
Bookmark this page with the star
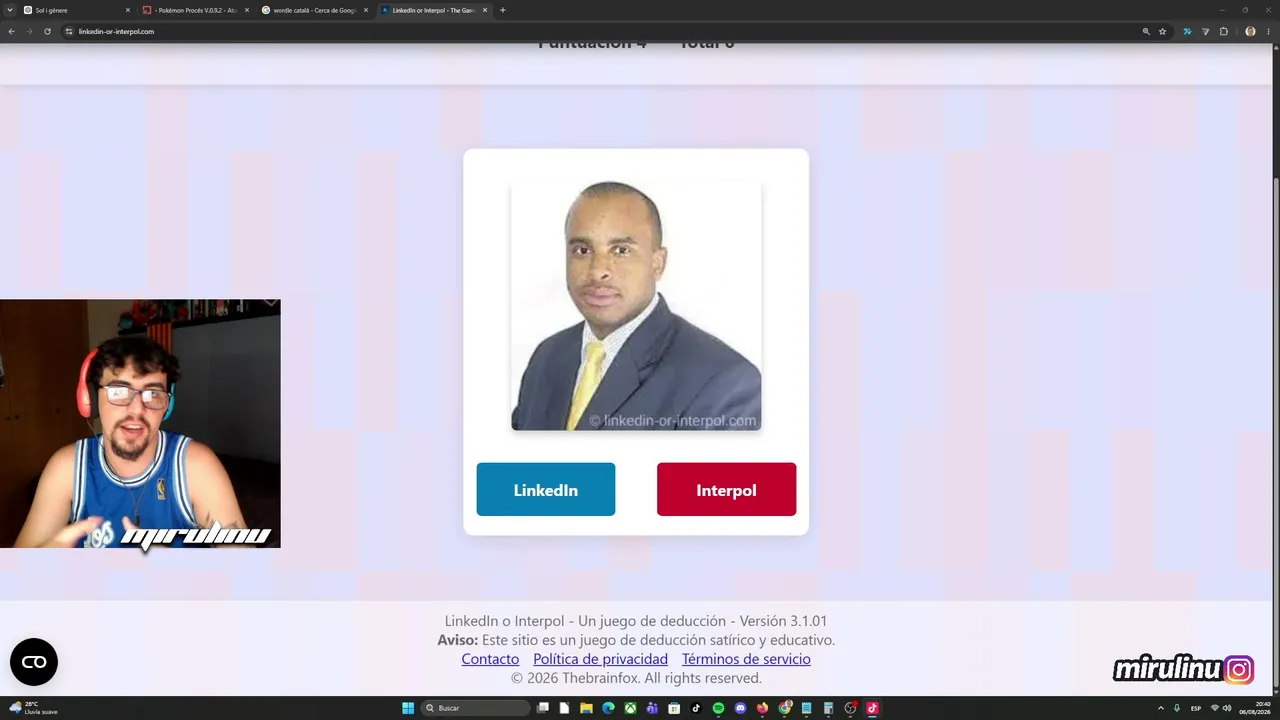tap(1162, 31)
